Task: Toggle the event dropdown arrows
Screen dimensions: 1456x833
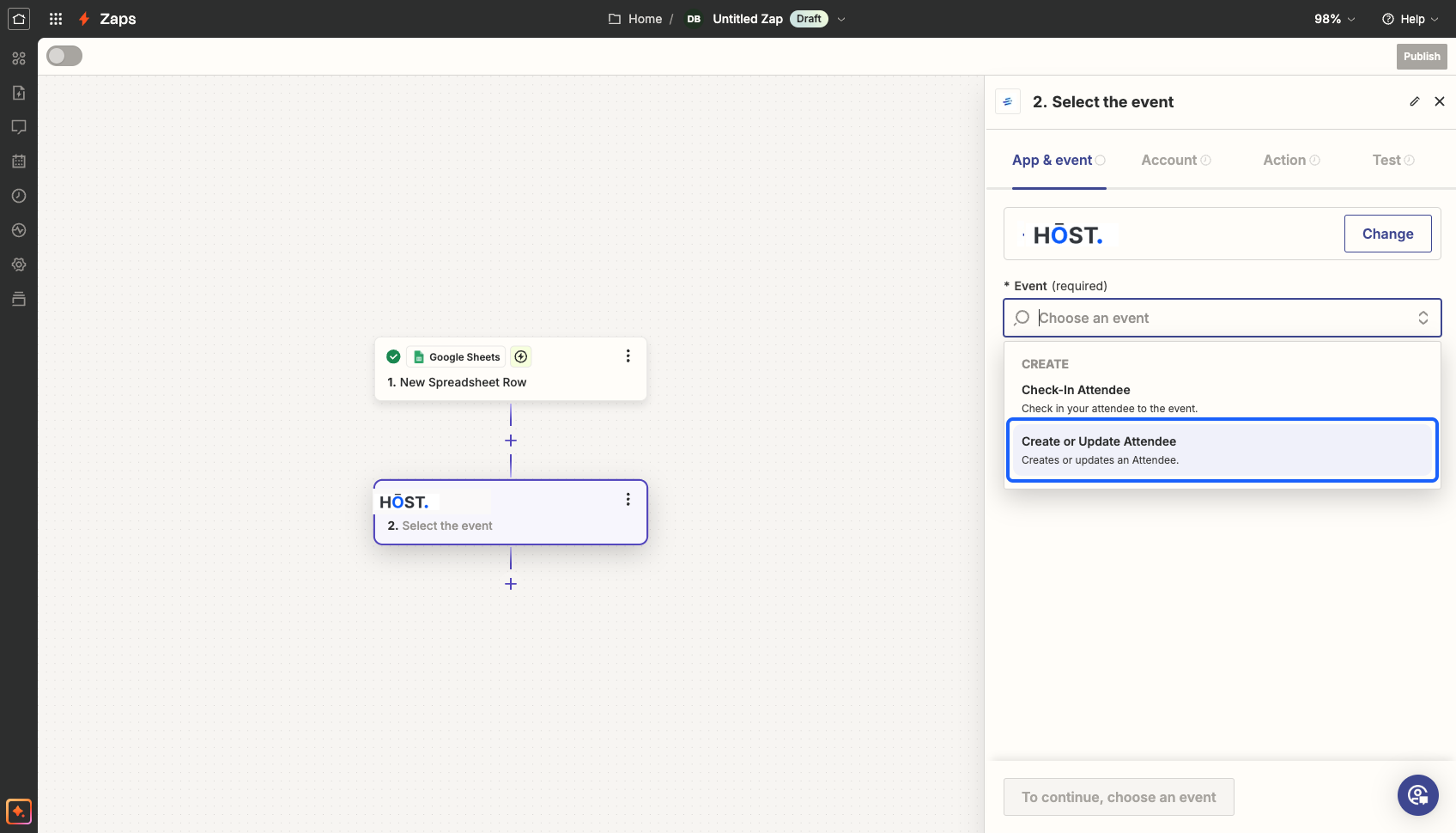Action: [x=1423, y=318]
